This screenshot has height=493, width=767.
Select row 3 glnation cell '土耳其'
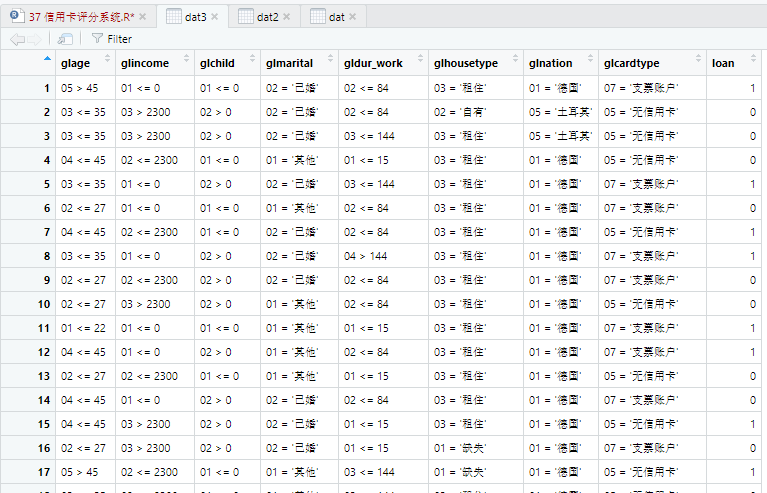click(x=561, y=136)
